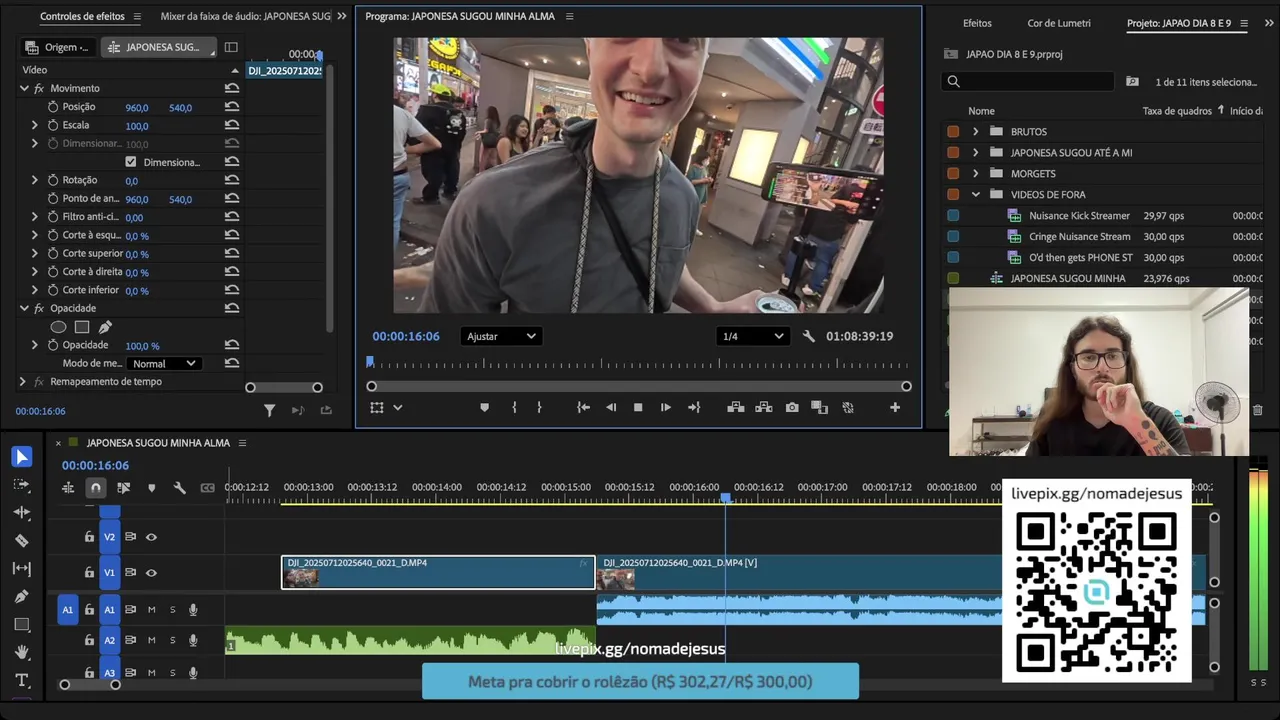Click the Lift button
Viewport: 1280px width, 720px height.
[735, 408]
